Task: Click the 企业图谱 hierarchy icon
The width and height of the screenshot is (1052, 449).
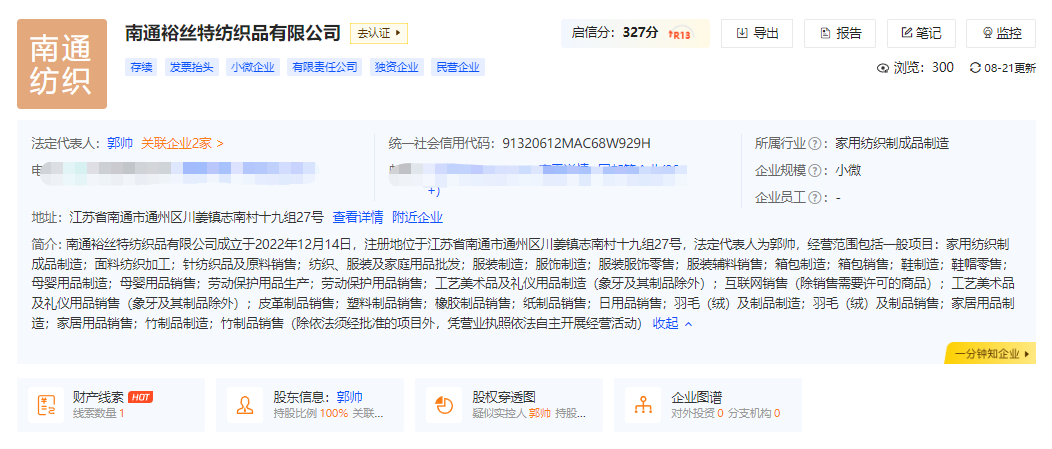Action: click(x=643, y=405)
